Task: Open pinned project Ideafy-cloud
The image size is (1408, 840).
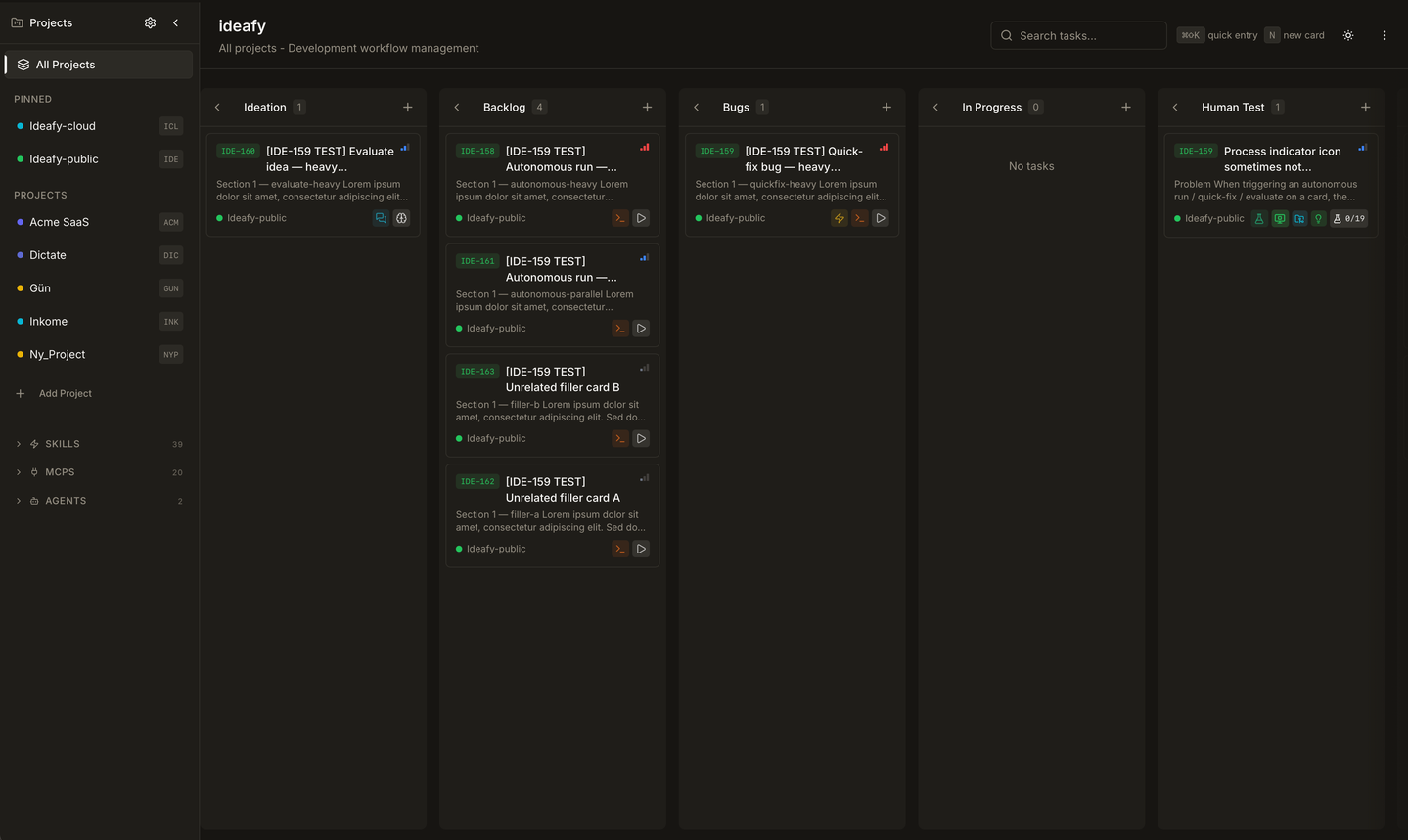Action: [x=99, y=126]
